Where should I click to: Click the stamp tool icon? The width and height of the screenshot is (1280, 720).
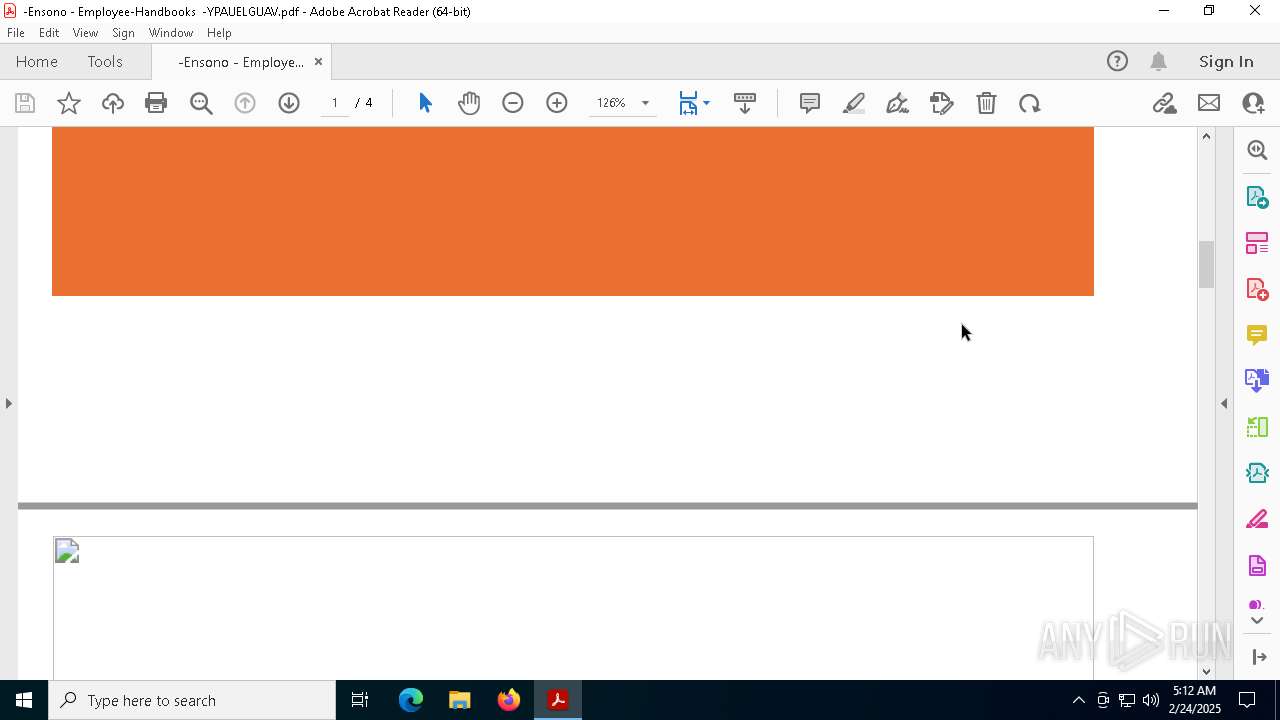click(942, 103)
